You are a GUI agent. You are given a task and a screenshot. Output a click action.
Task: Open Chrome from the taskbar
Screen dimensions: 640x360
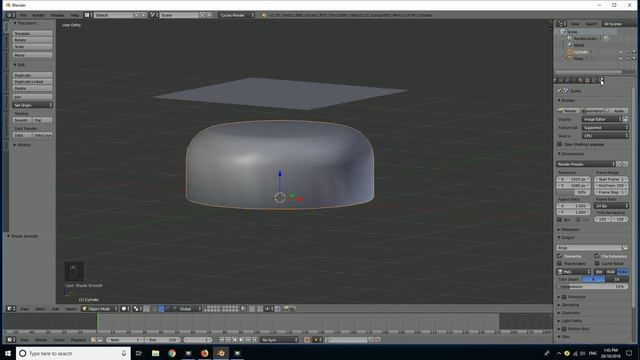click(172, 353)
